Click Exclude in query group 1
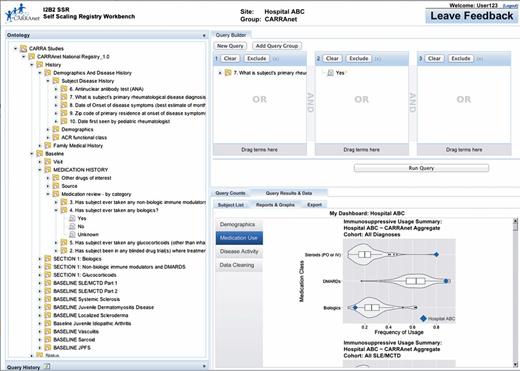This screenshot has height=371, width=520. click(x=256, y=59)
